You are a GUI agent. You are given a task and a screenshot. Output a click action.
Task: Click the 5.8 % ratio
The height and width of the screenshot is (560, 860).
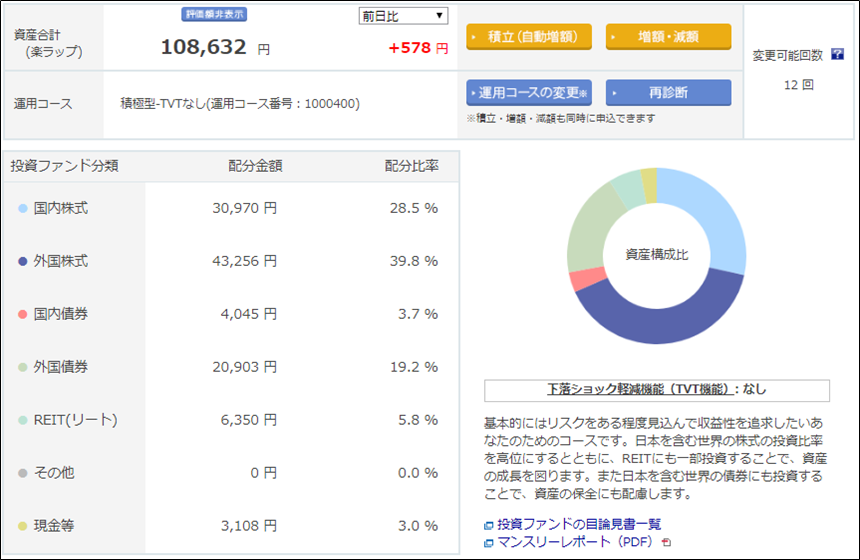click(x=418, y=420)
